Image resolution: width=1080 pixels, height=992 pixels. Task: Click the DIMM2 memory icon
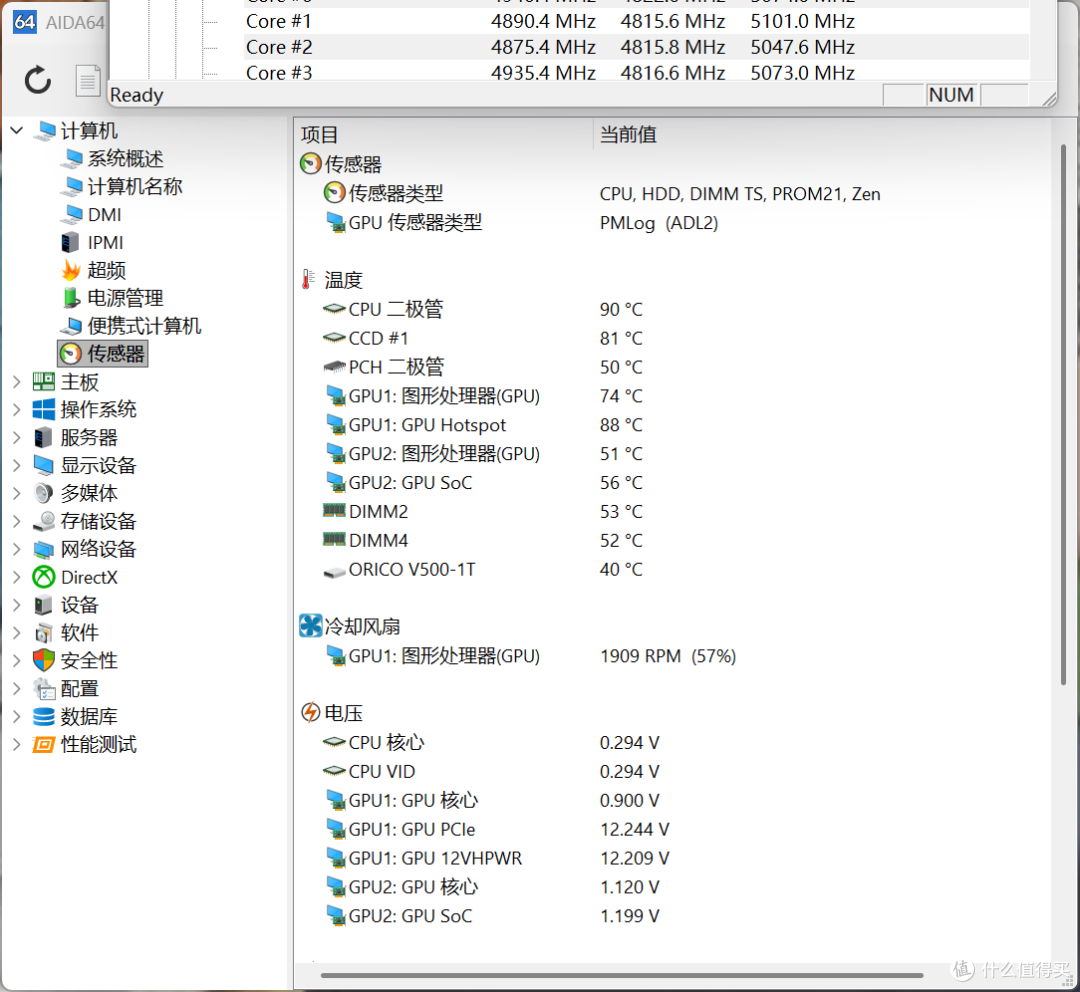click(334, 510)
